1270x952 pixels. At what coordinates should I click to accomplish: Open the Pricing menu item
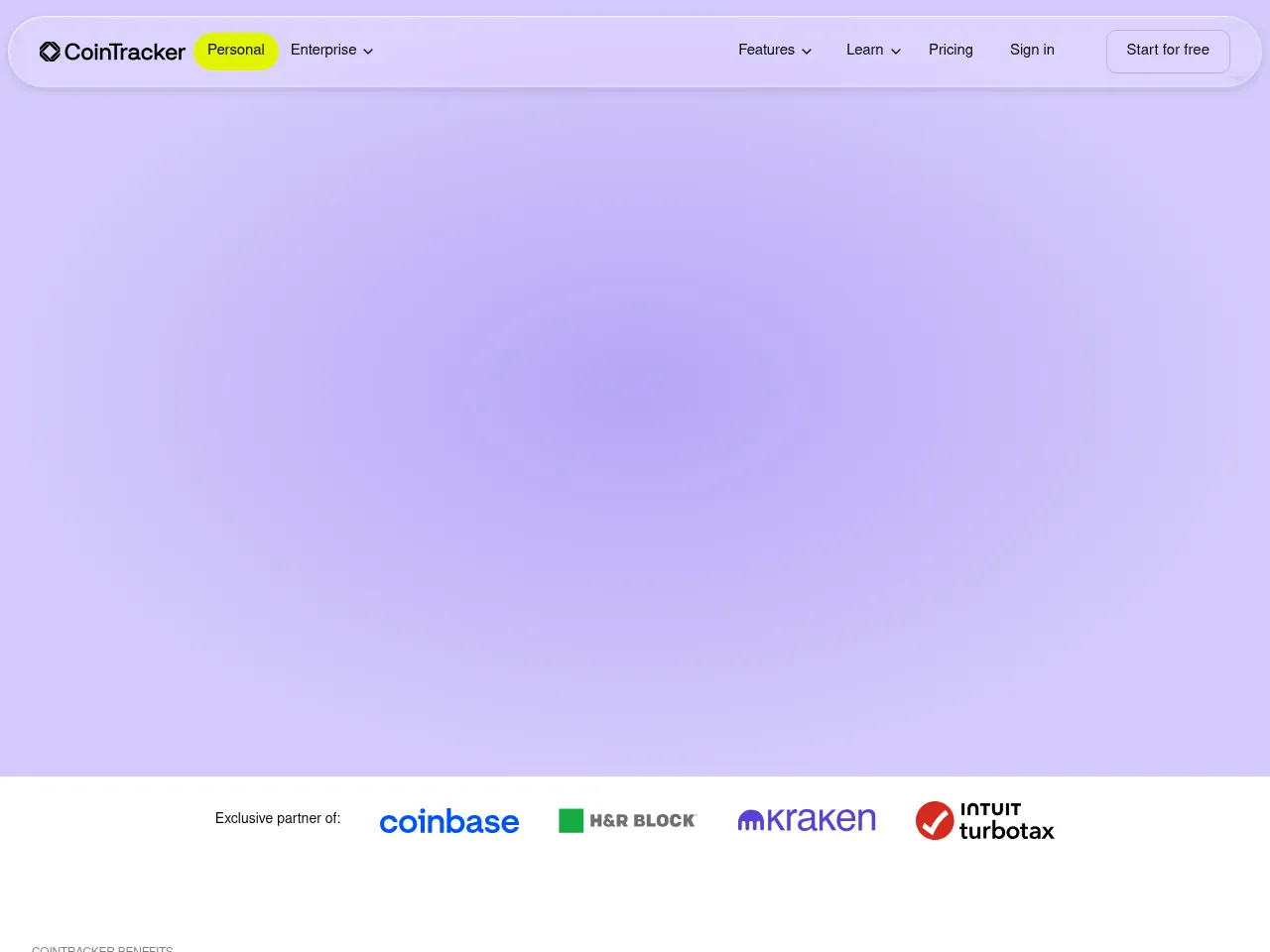[x=950, y=51]
